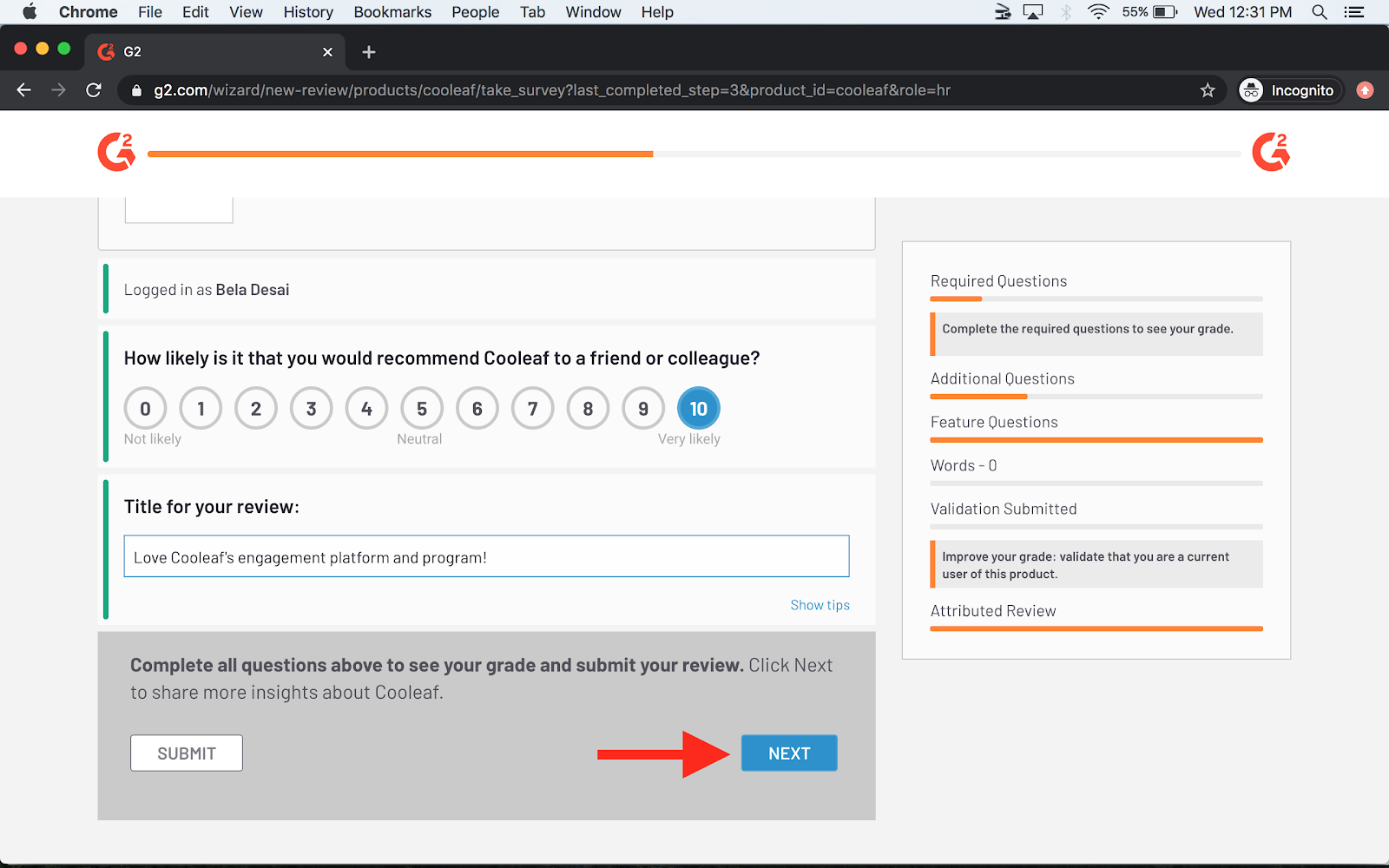Viewport: 1389px width, 868px height.
Task: Click the Wi-Fi status icon
Action: 1099,12
